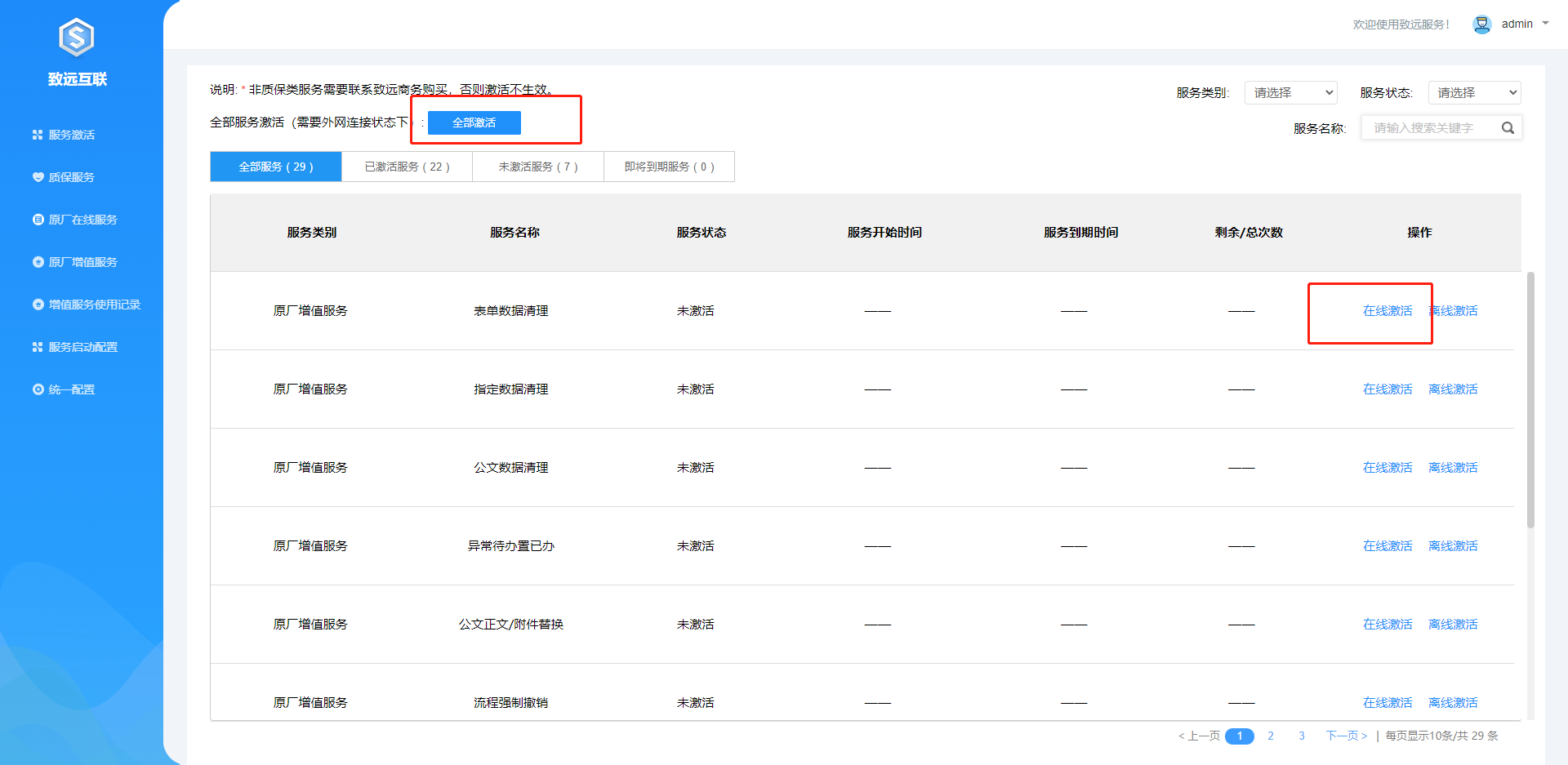This screenshot has width=1568, height=765.
Task: Open the 服务状态 dropdown
Action: (1474, 93)
